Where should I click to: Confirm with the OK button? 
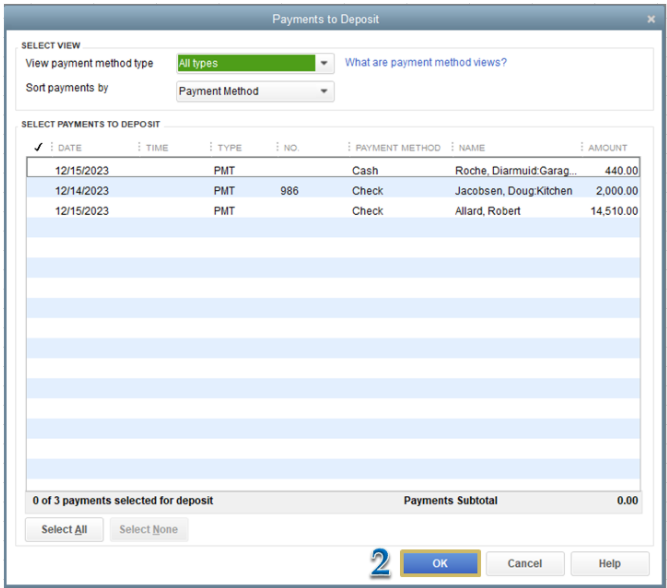[x=440, y=563]
